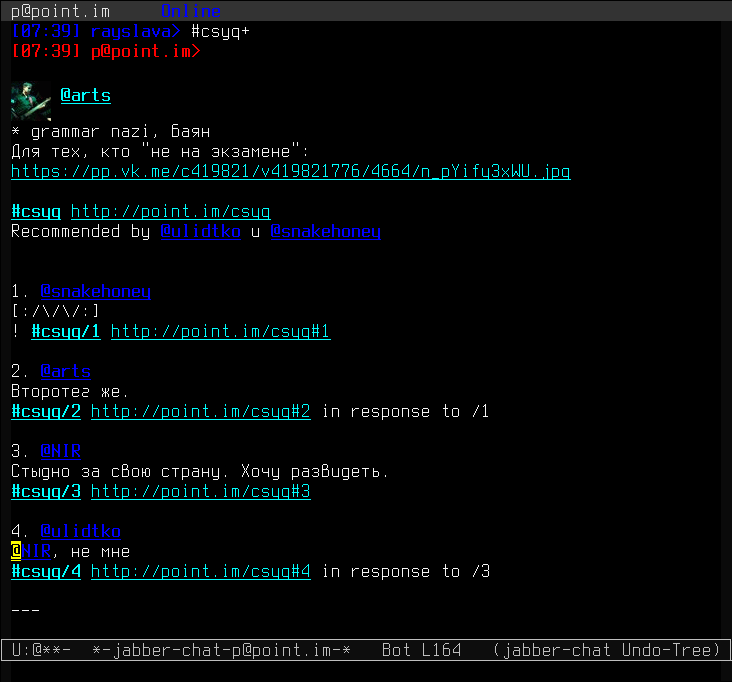Open the @arts author link next to avatar

point(85,96)
